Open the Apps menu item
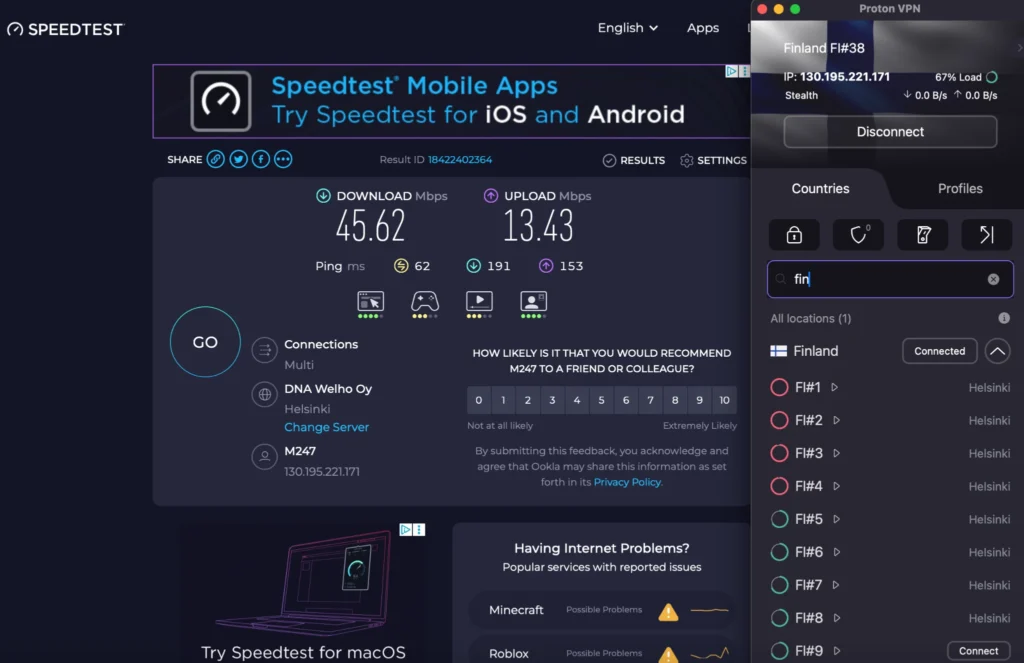This screenshot has height=663, width=1024. tap(703, 28)
